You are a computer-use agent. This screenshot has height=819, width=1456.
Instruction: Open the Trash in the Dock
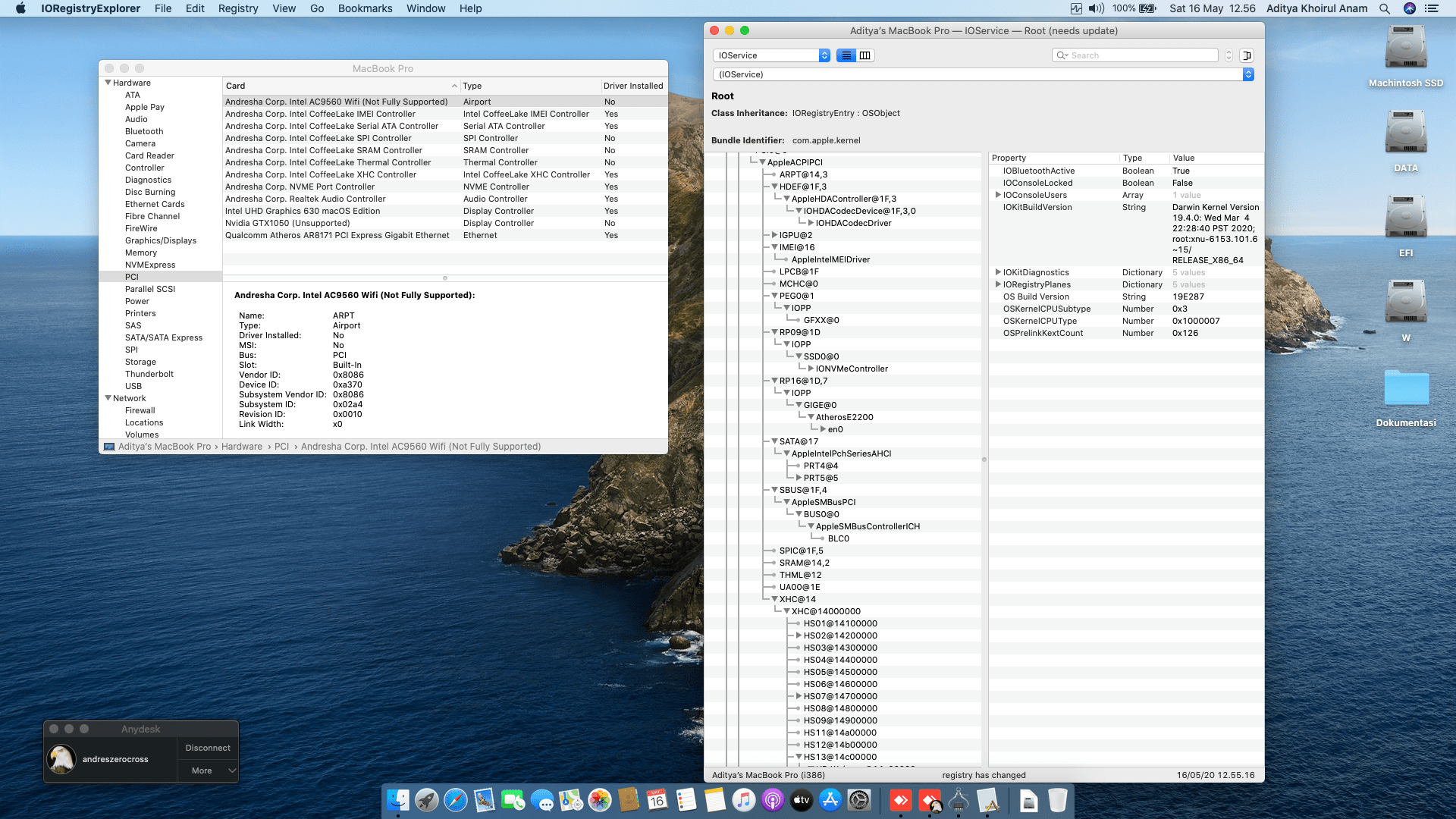pos(1058,800)
